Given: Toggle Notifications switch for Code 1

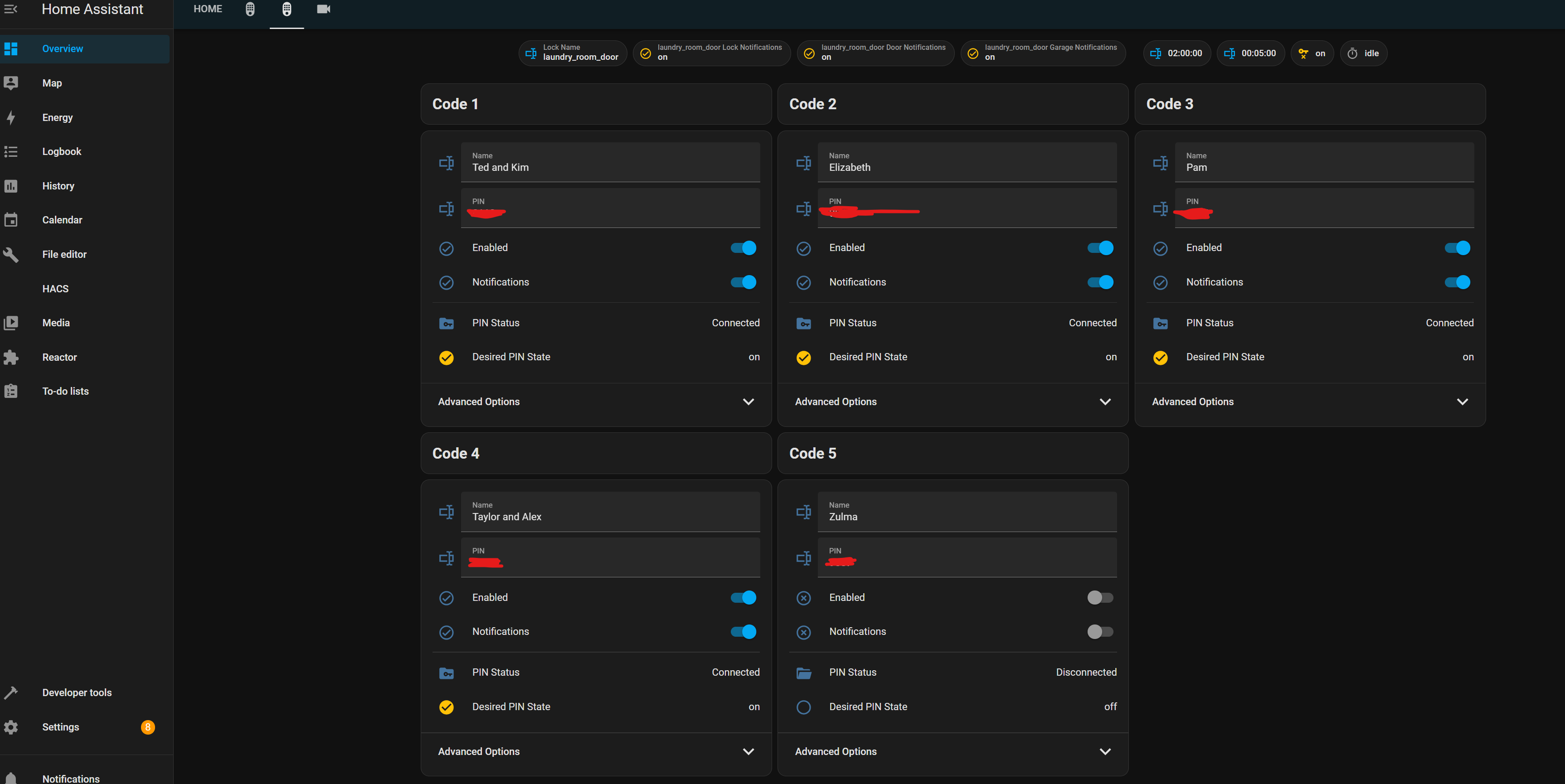Looking at the screenshot, I should pos(743,282).
